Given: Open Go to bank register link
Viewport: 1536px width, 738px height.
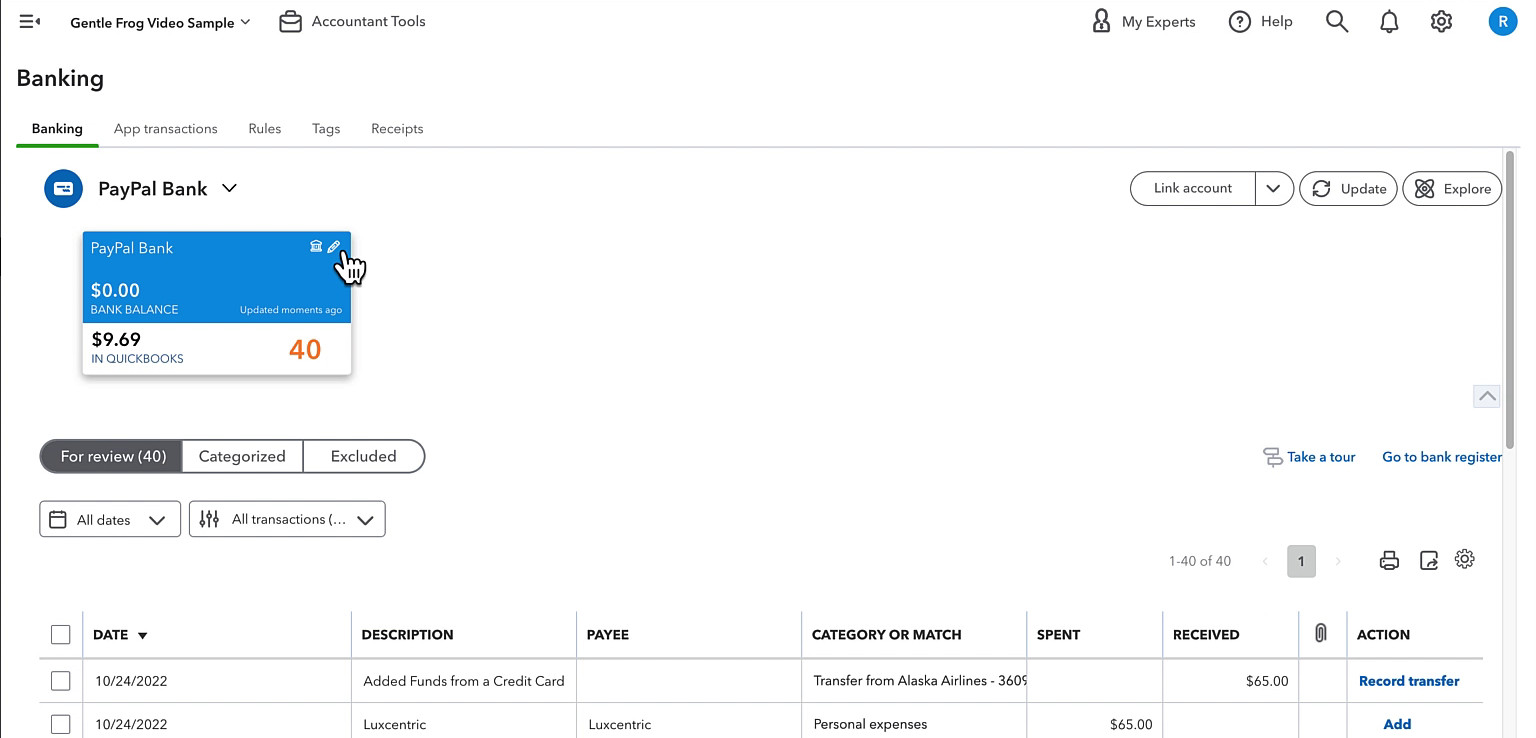Looking at the screenshot, I should 1442,457.
